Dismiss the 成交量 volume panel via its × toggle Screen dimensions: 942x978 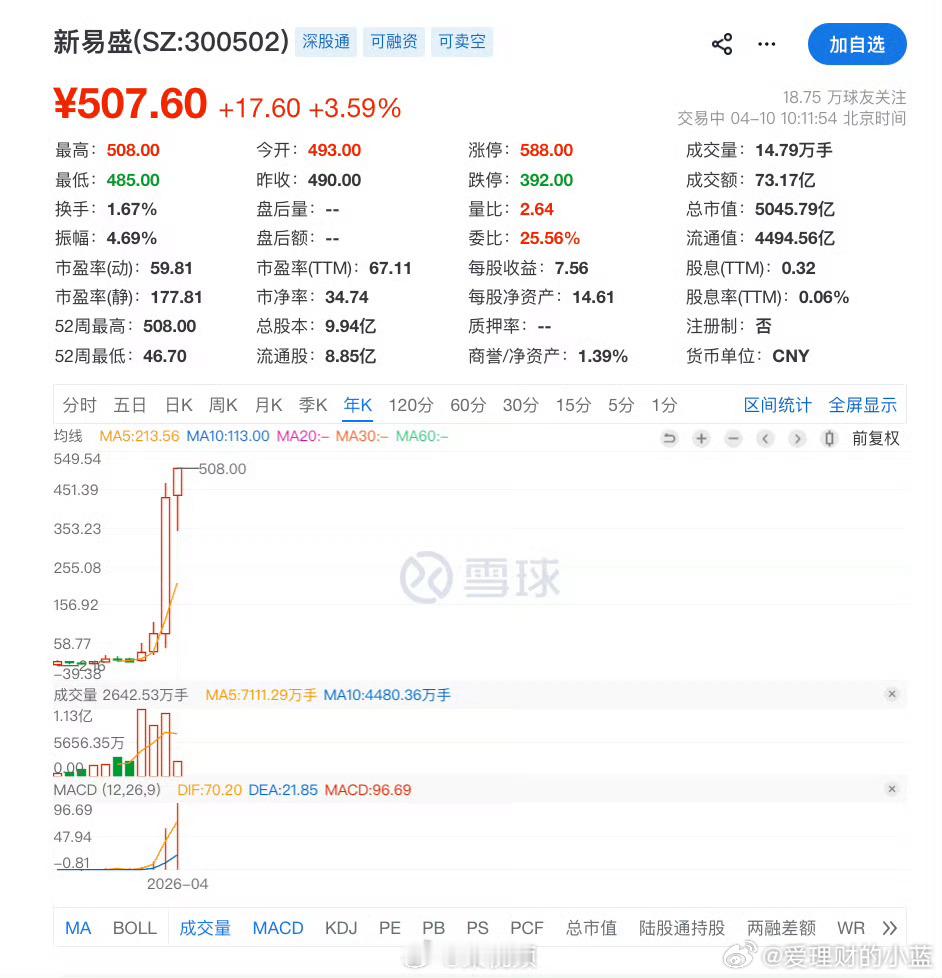click(891, 693)
